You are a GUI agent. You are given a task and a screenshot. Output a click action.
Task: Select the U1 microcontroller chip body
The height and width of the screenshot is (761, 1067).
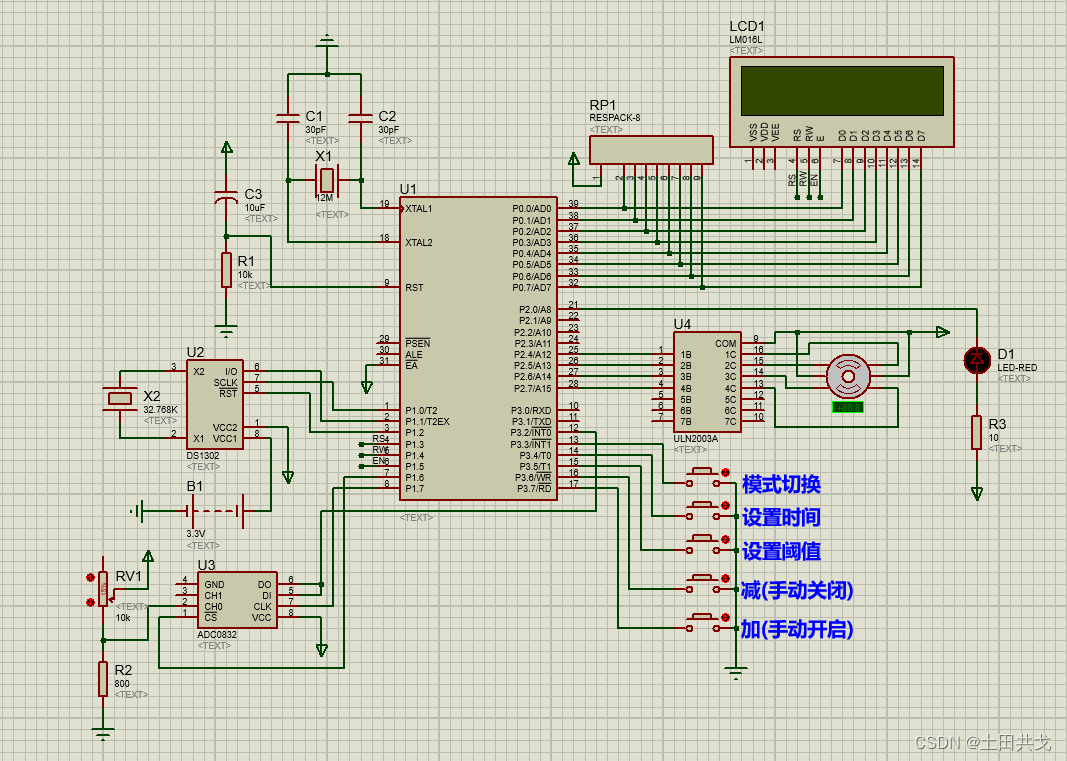coord(478,349)
